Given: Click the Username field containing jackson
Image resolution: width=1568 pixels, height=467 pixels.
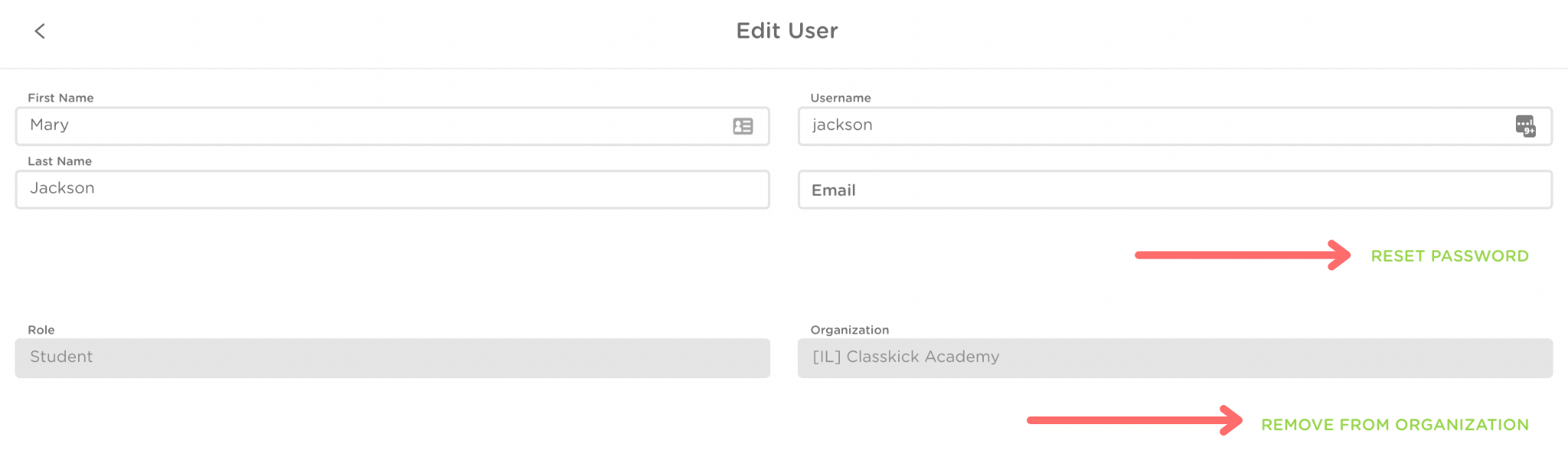Looking at the screenshot, I should 1148,126.
